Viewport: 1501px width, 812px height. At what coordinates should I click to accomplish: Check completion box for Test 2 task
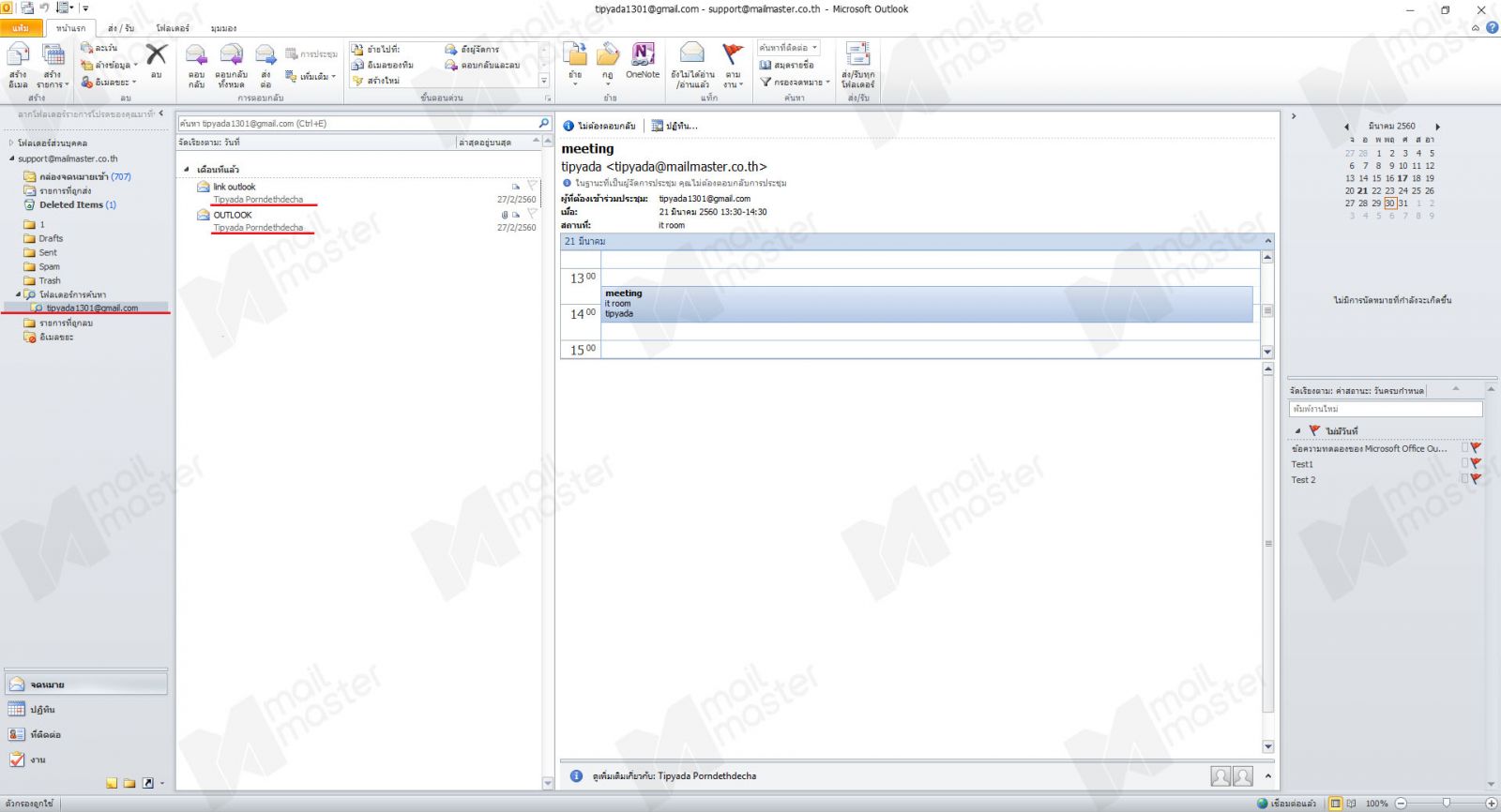pyautogui.click(x=1465, y=479)
